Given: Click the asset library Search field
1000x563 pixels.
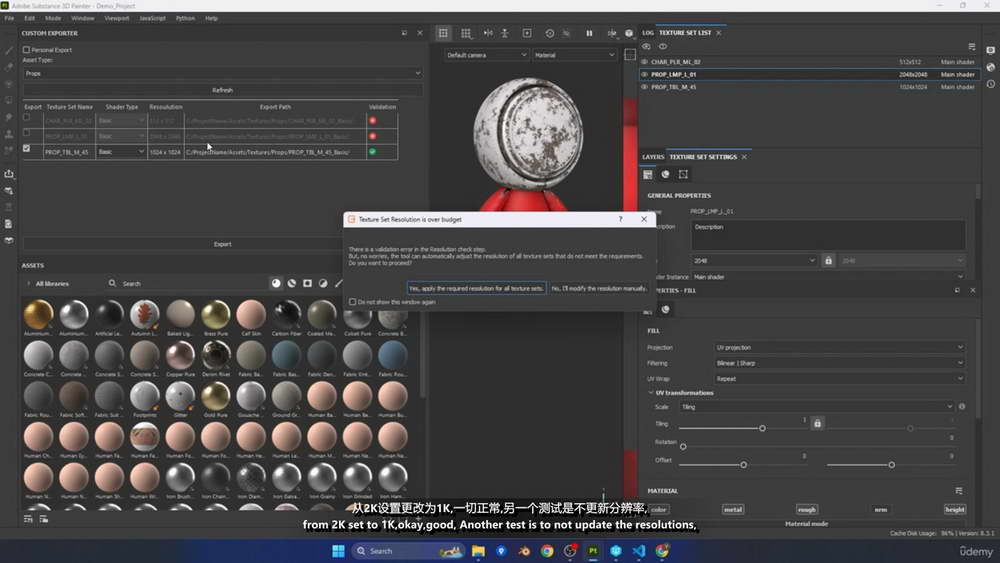Looking at the screenshot, I should tap(185, 284).
